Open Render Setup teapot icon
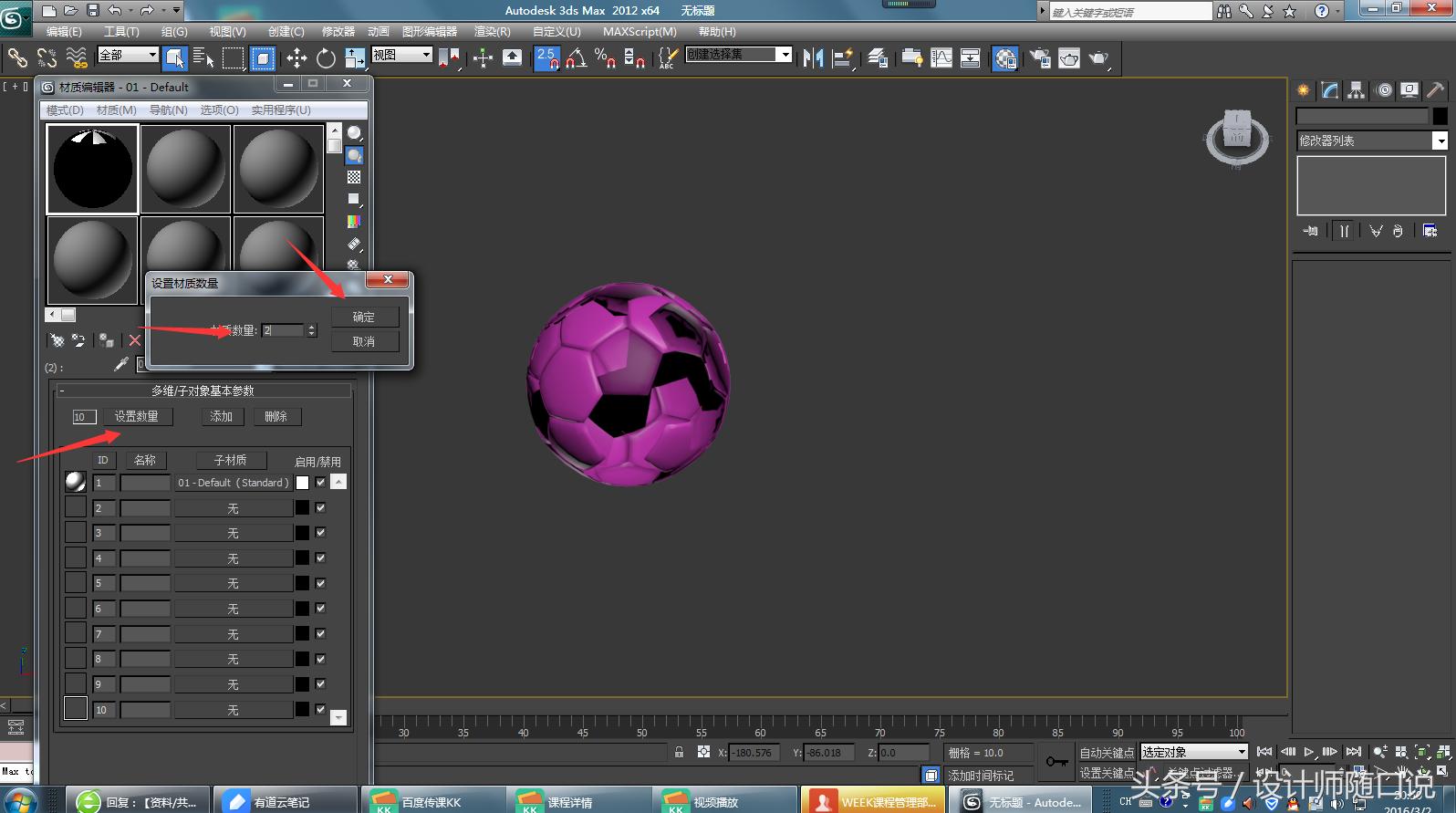1456x813 pixels. coord(1040,58)
